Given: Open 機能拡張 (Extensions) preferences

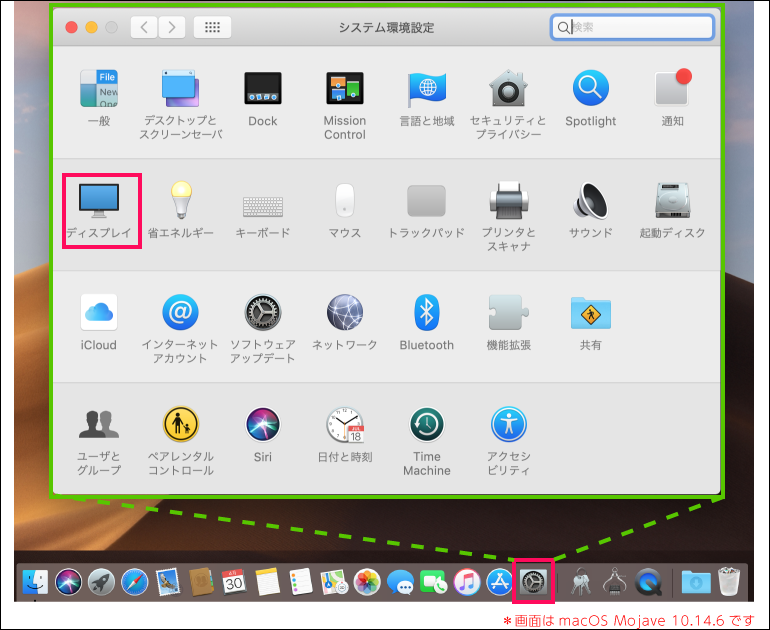Looking at the screenshot, I should pos(508,322).
